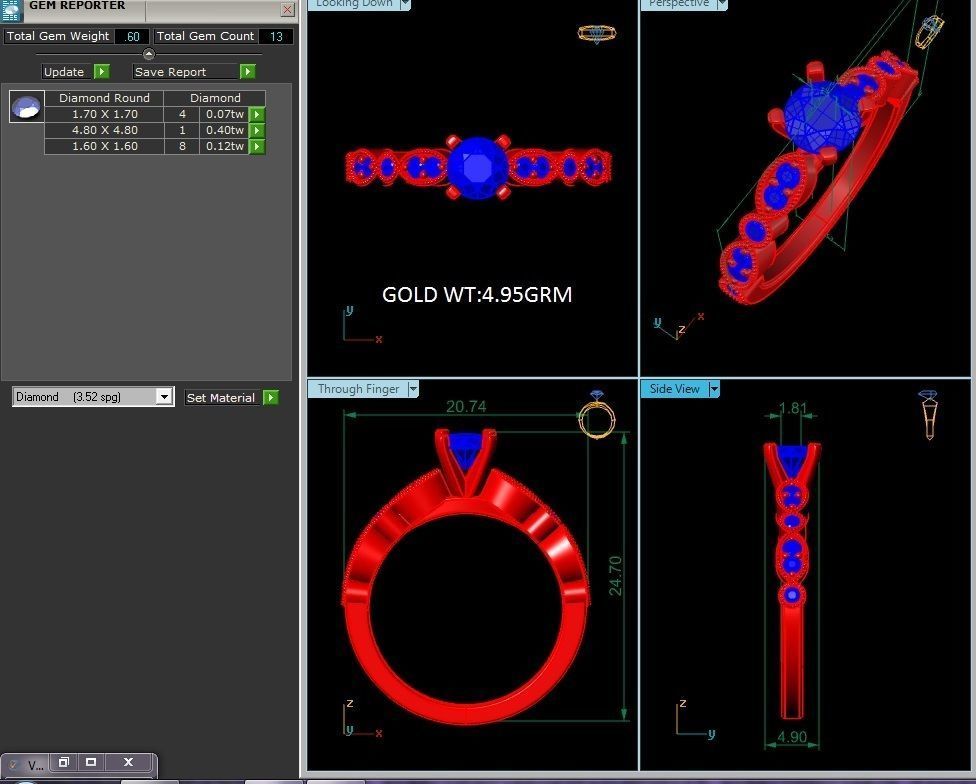The height and width of the screenshot is (784, 976).
Task: Select the 20.74 width dimension
Action: point(466,406)
